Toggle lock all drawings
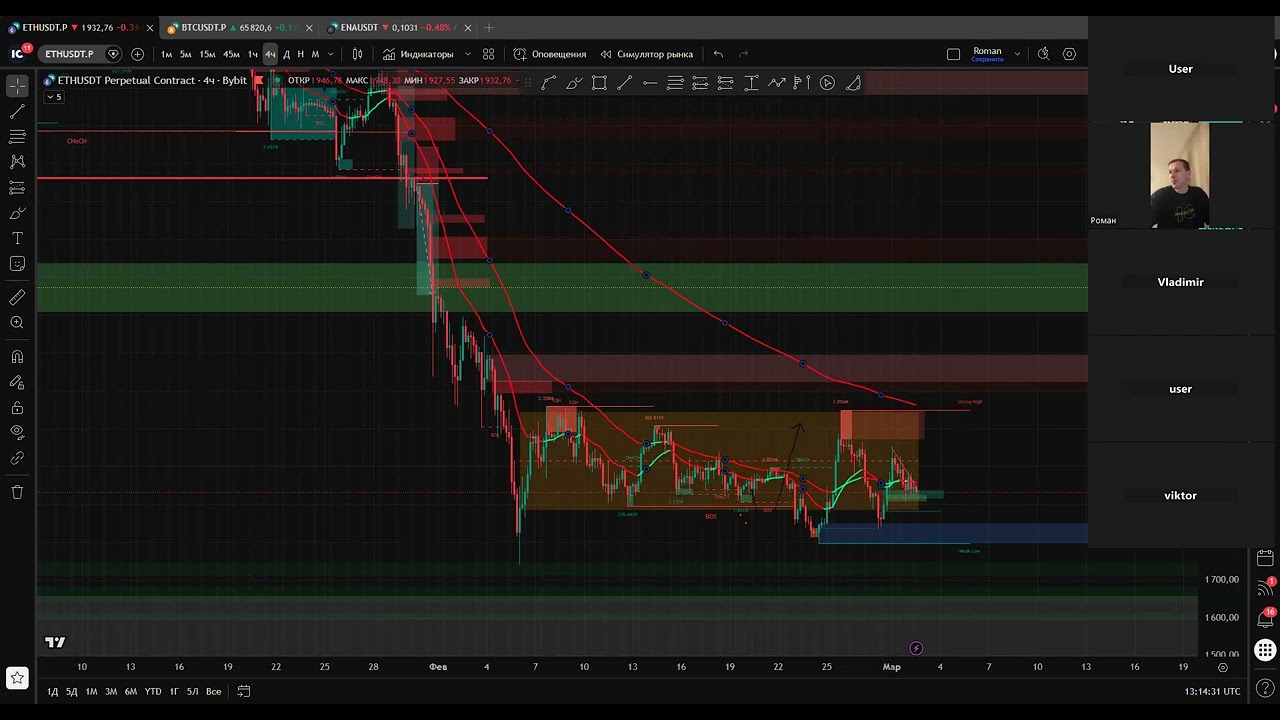 (17, 407)
